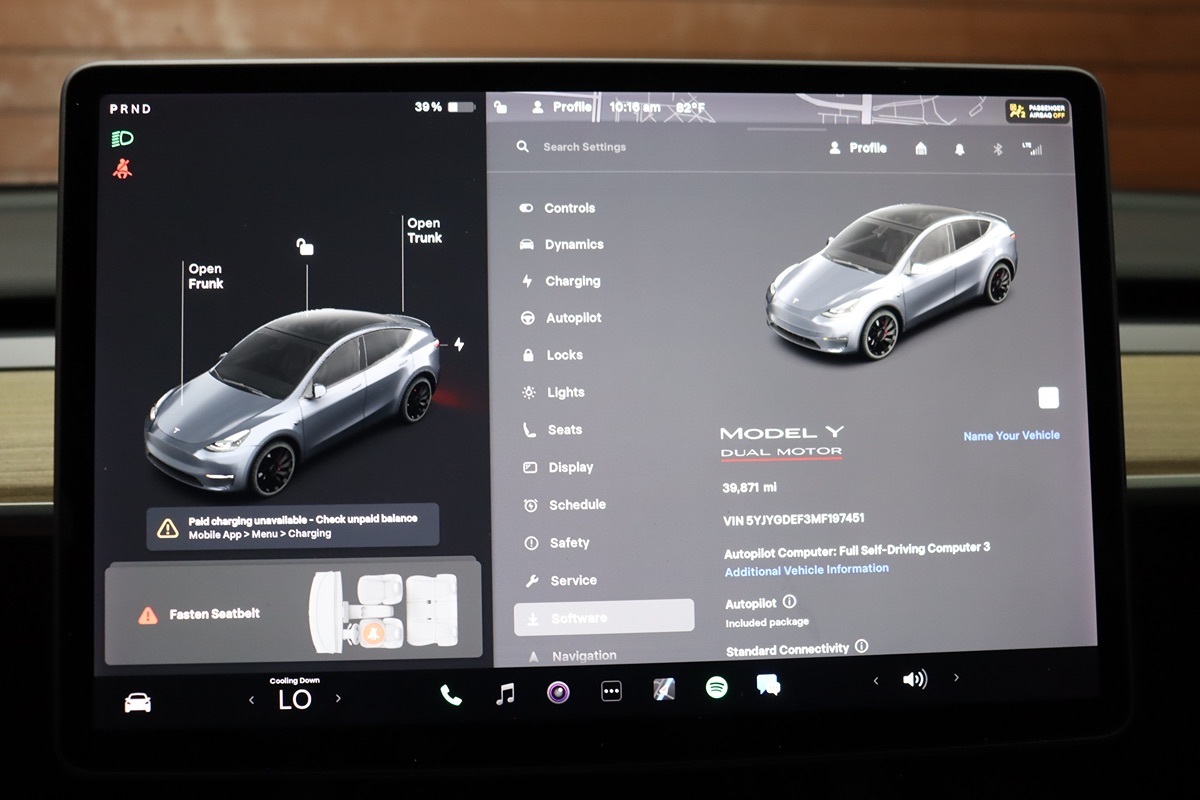
Task: Open the Messages chat-bubble app
Action: 768,685
